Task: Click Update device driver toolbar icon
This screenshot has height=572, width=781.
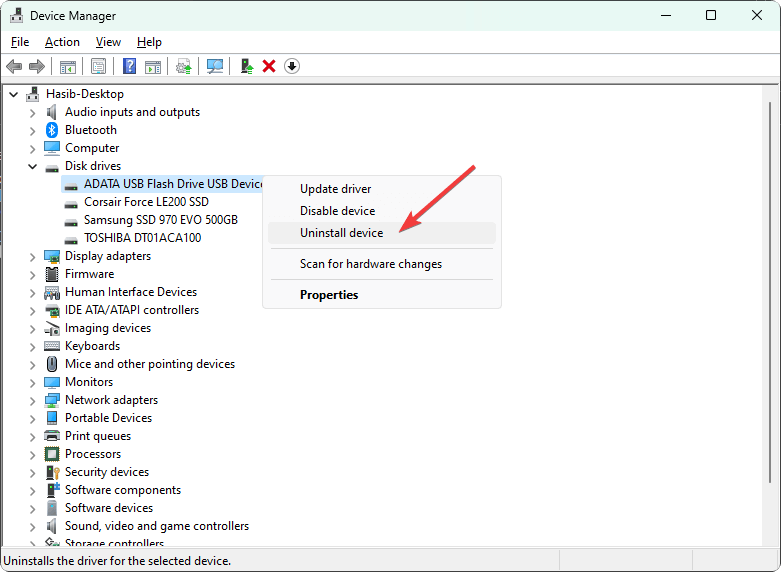Action: [x=184, y=66]
